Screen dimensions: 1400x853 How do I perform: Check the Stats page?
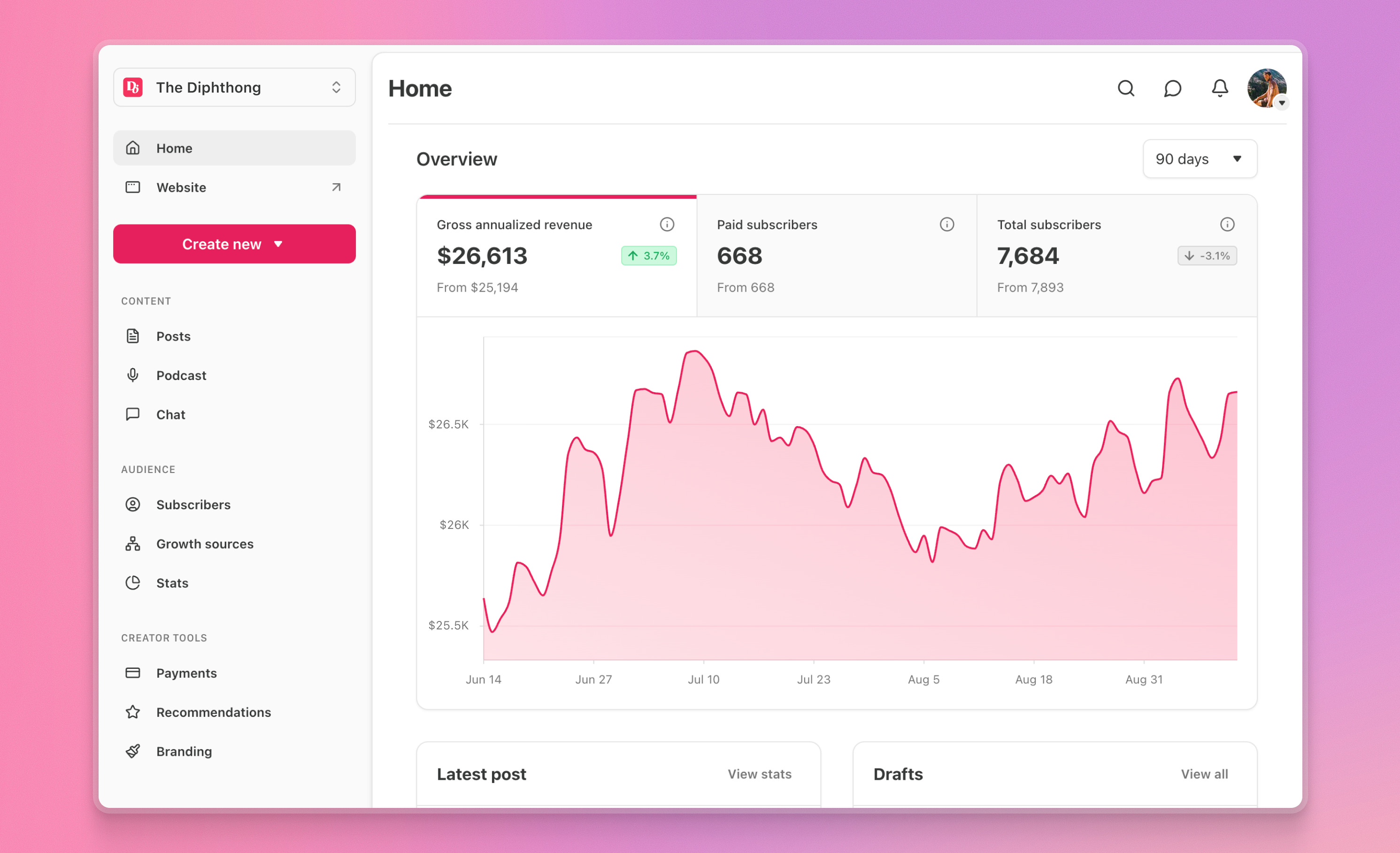click(x=171, y=582)
